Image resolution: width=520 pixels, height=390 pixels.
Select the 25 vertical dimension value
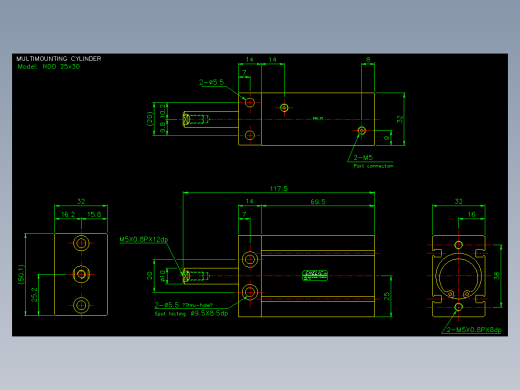coord(387,296)
